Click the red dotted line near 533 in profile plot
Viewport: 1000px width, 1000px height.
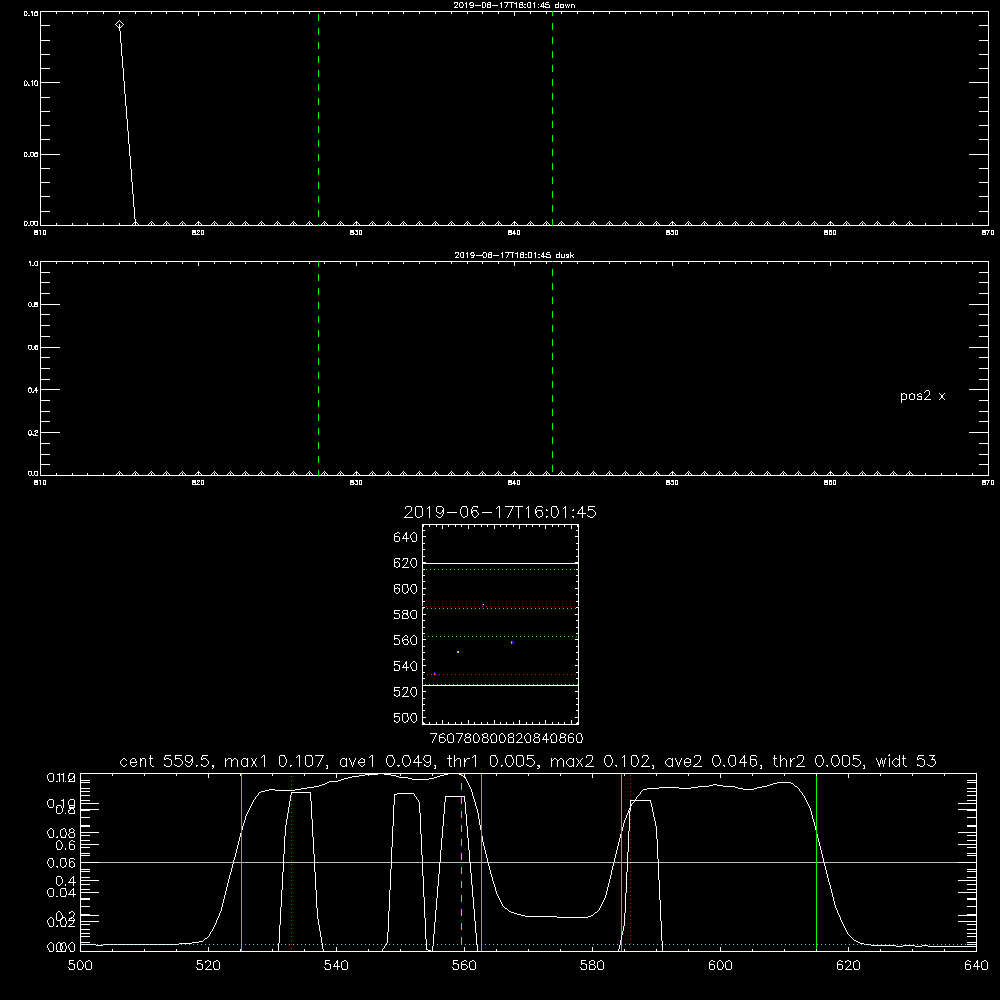pyautogui.click(x=291, y=861)
